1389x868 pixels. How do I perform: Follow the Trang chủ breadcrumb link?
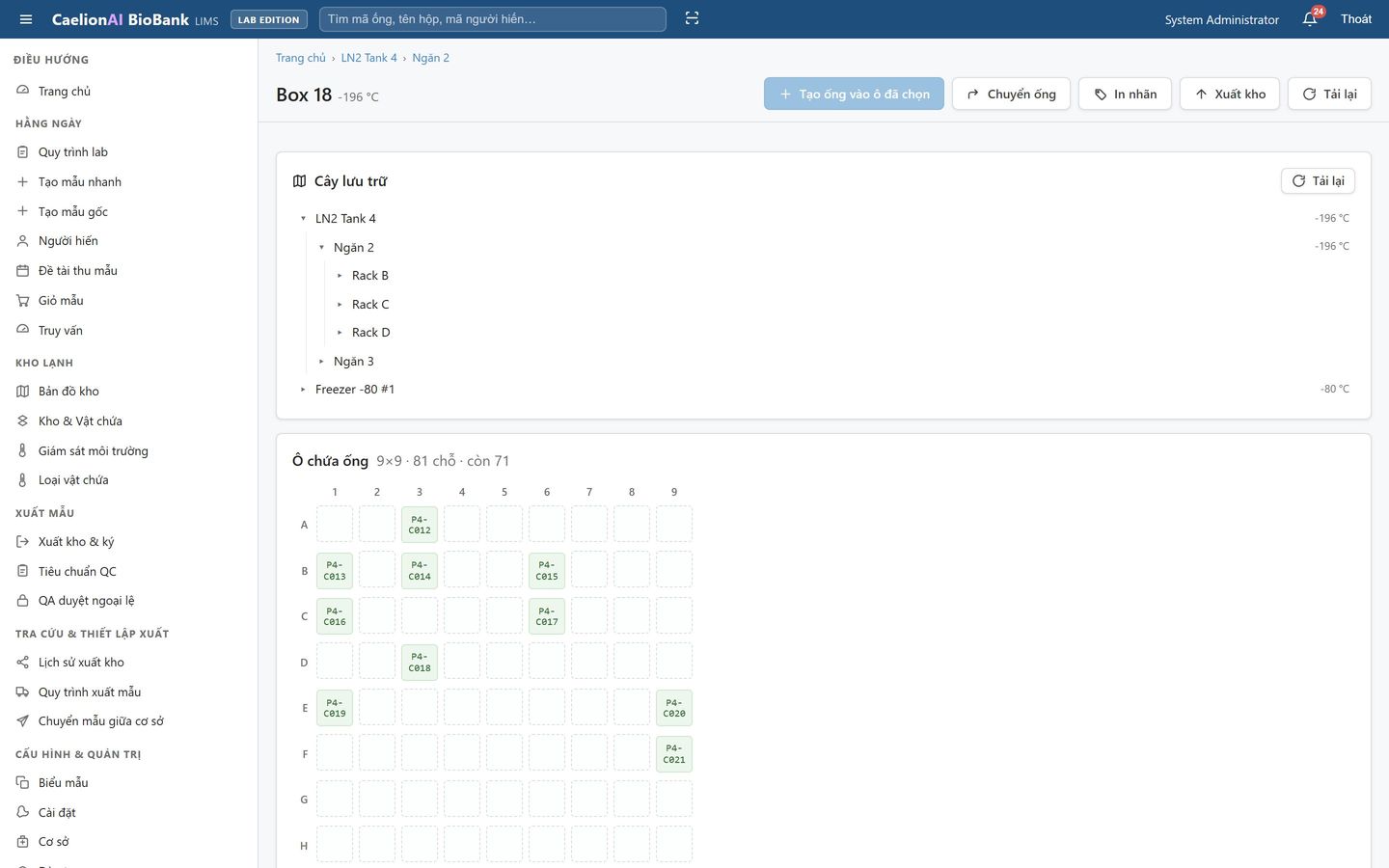pyautogui.click(x=301, y=58)
